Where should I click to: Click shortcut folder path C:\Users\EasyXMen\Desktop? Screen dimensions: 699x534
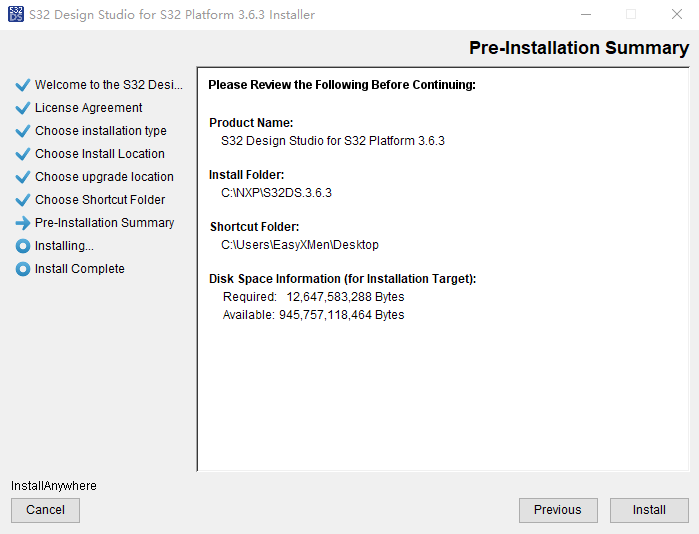coord(300,245)
